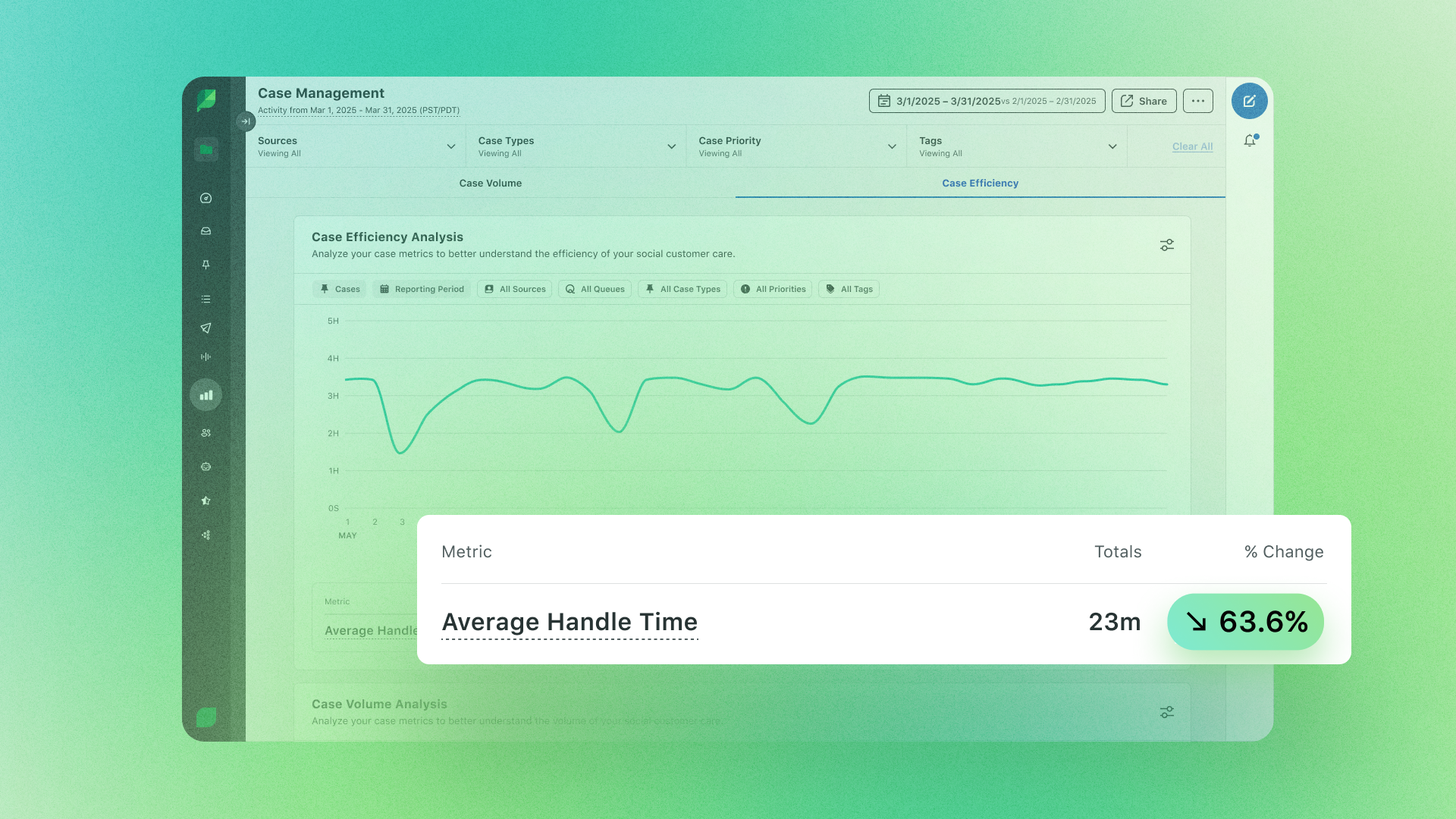Switch to the Case Volume tab
The width and height of the screenshot is (1456, 819).
490,184
